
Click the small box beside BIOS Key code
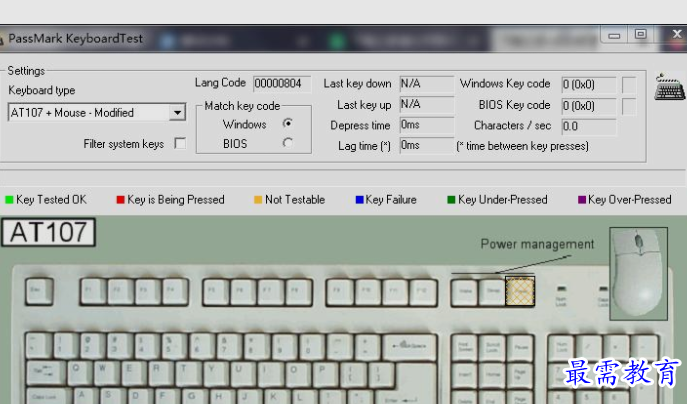629,106
